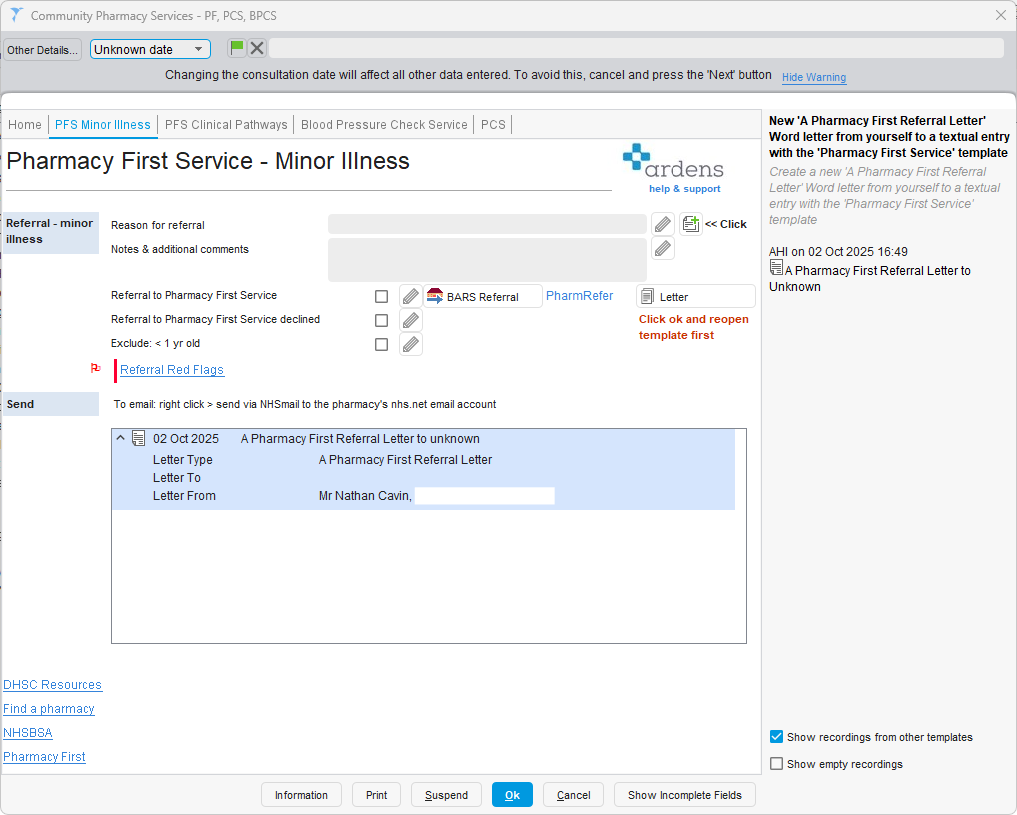
Task: Tick Referral to Pharmacy First Service declined checkbox
Action: (x=381, y=320)
